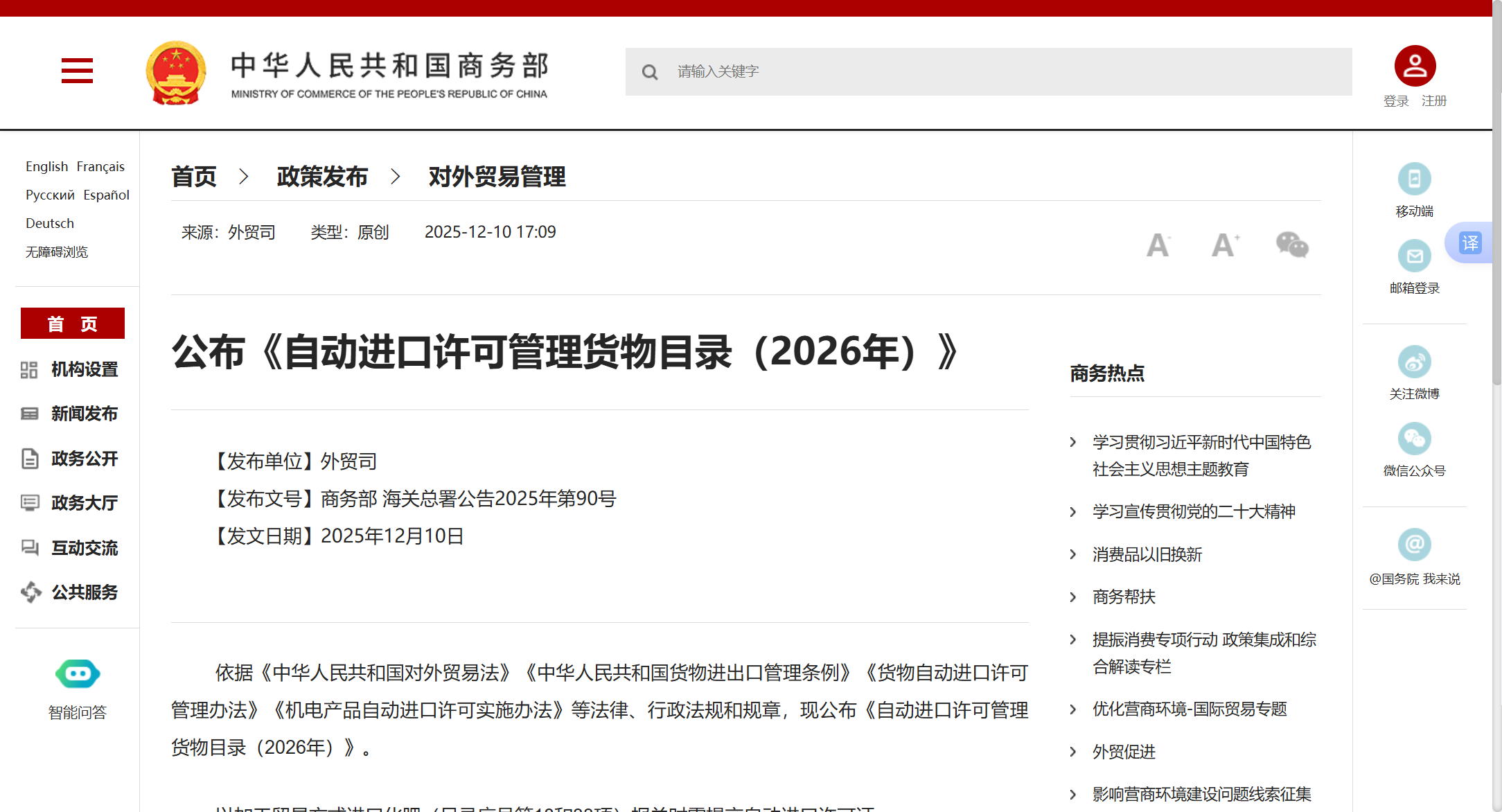The height and width of the screenshot is (812, 1502).
Task: Open the 新闻发布 sidebar menu
Action: click(x=84, y=414)
